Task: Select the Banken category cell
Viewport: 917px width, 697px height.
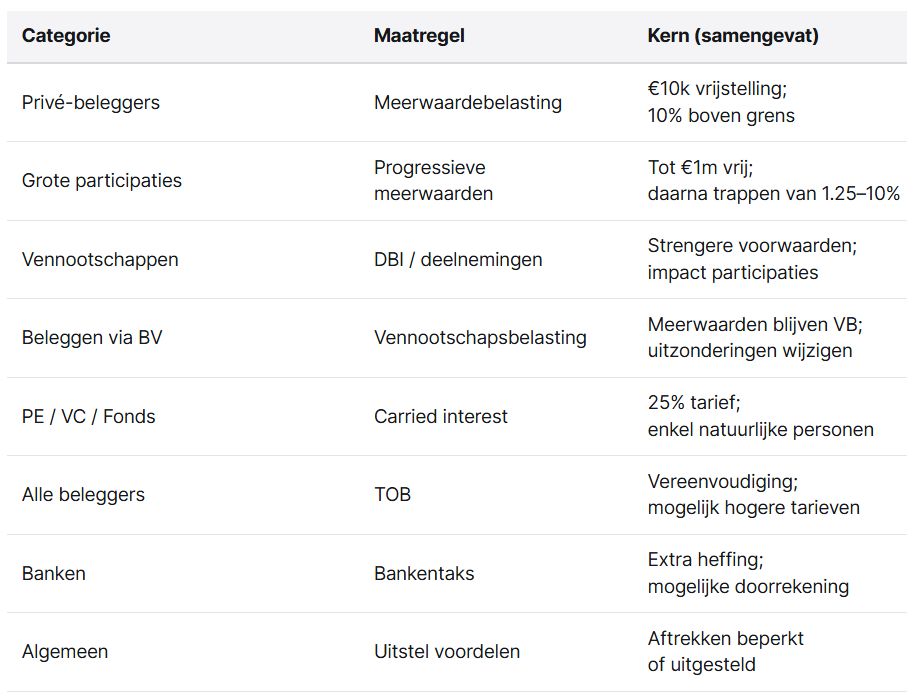Action: pyautogui.click(x=54, y=574)
